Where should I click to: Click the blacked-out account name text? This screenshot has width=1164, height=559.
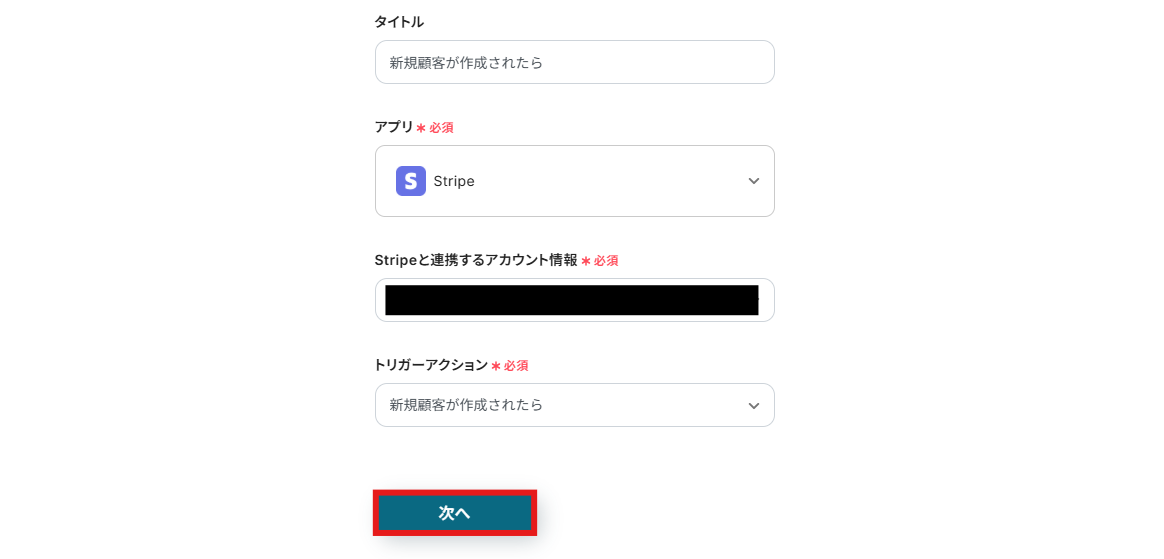(x=570, y=300)
